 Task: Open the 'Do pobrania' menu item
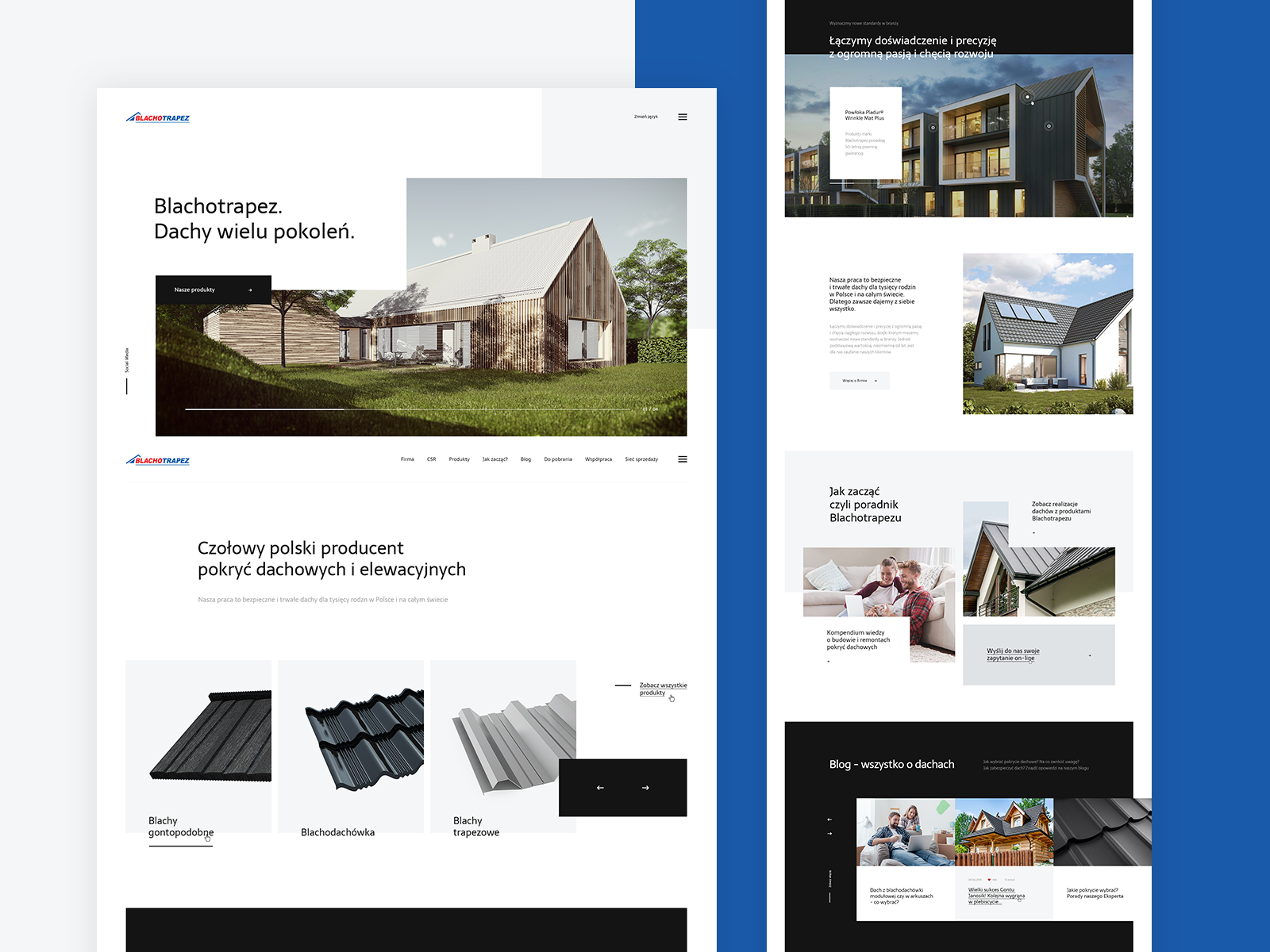558,459
